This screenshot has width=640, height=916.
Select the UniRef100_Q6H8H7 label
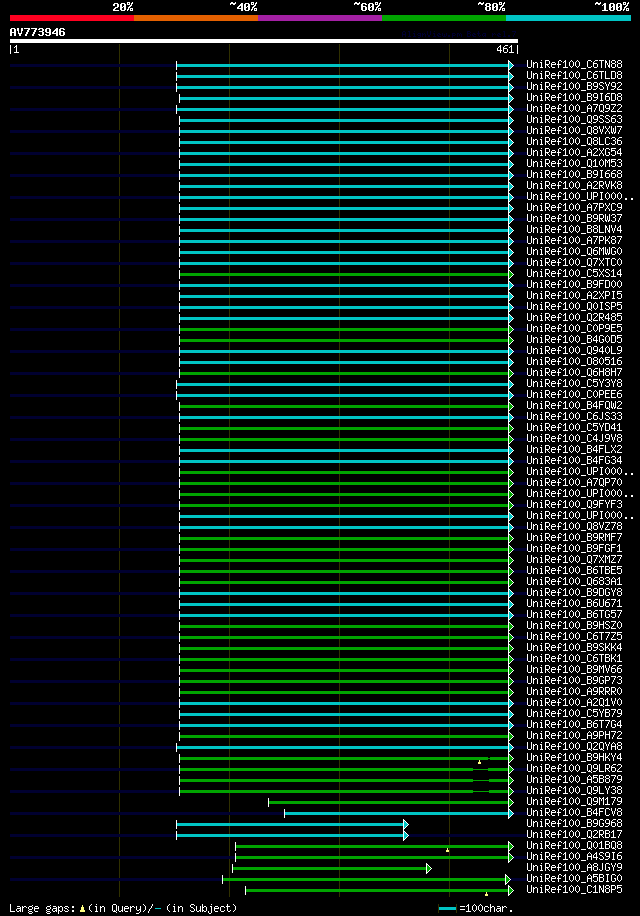coord(574,373)
